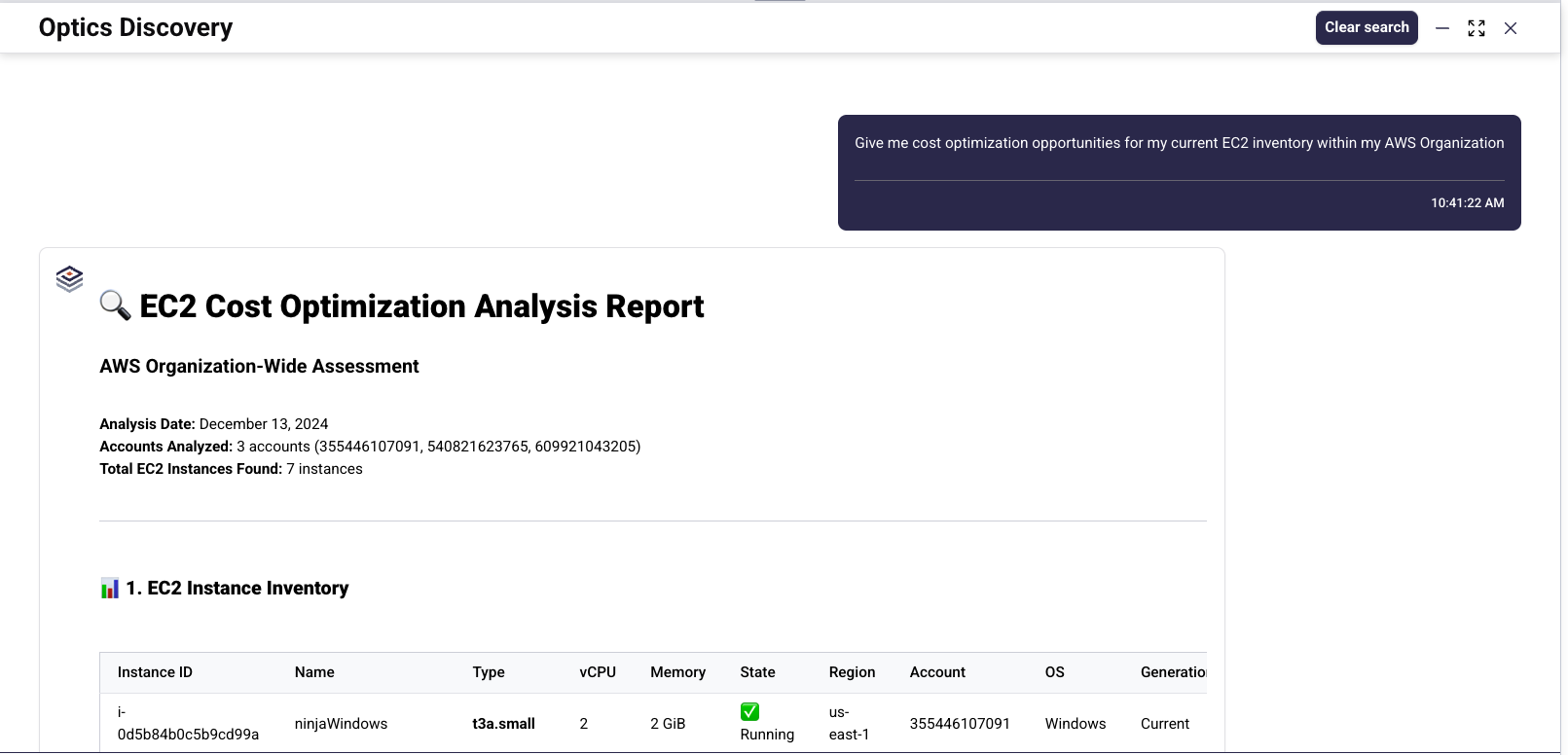Close the Optics Discovery panel
The height and width of the screenshot is (755, 1568).
(1510, 28)
